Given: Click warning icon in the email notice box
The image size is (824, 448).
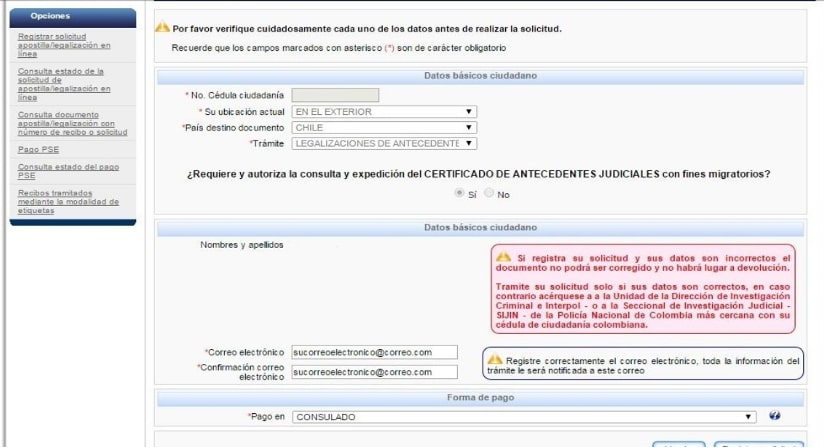Looking at the screenshot, I should [x=494, y=359].
